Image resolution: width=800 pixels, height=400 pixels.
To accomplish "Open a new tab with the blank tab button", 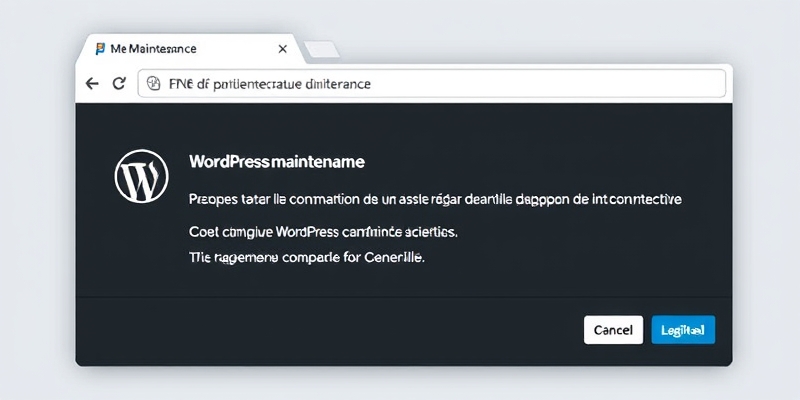I will (x=322, y=50).
